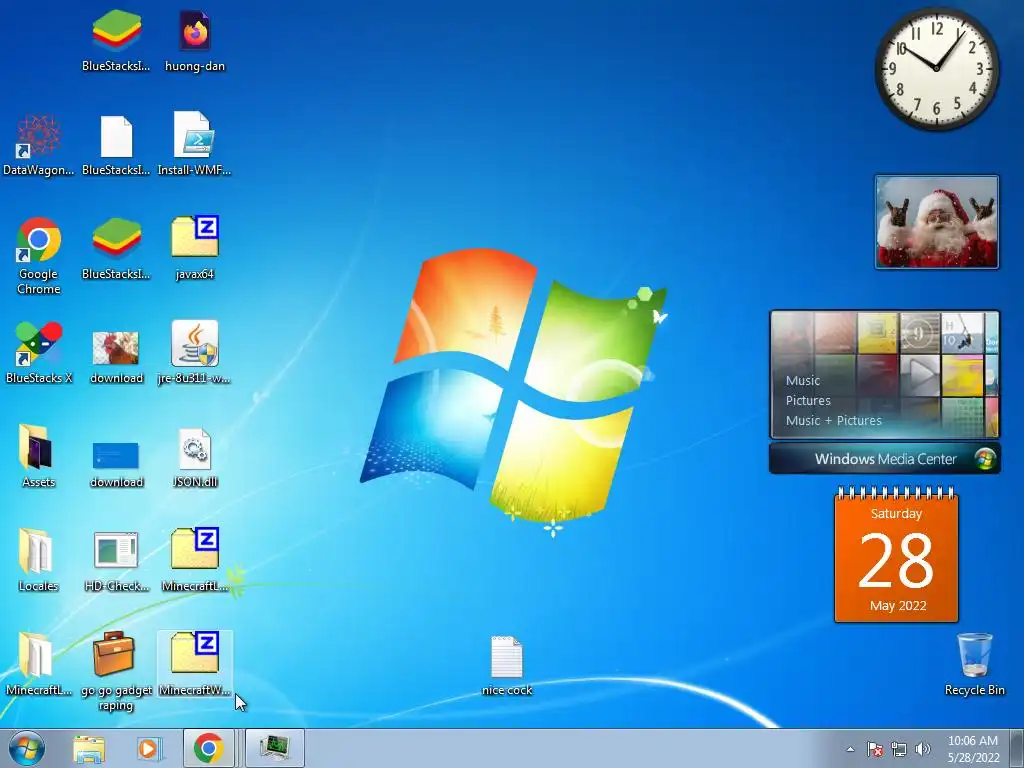Viewport: 1024px width, 768px height.
Task: Open the taskbar date and time
Action: (972, 749)
